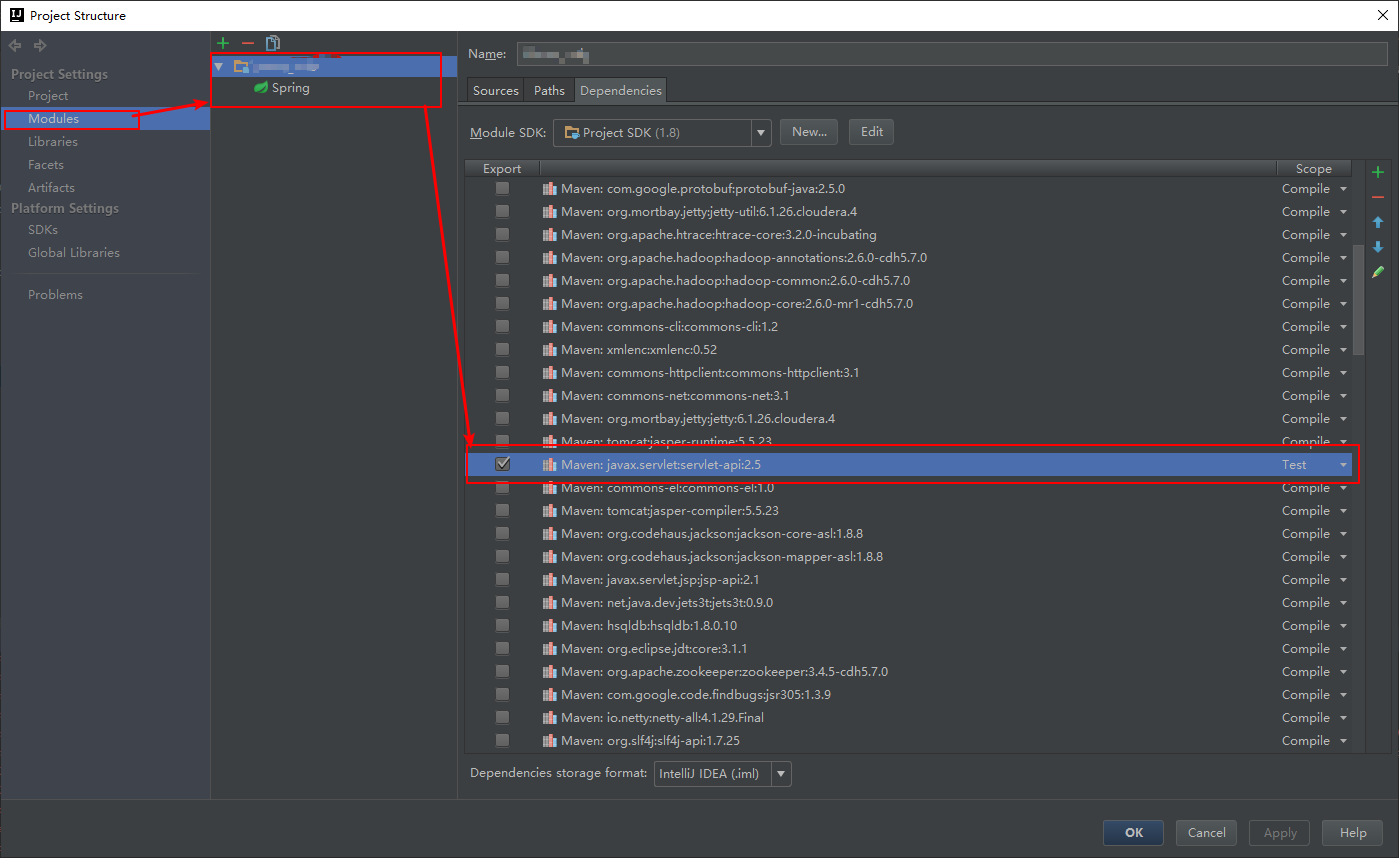Navigate back with the left arrow icon
This screenshot has height=858, width=1399.
(14, 44)
